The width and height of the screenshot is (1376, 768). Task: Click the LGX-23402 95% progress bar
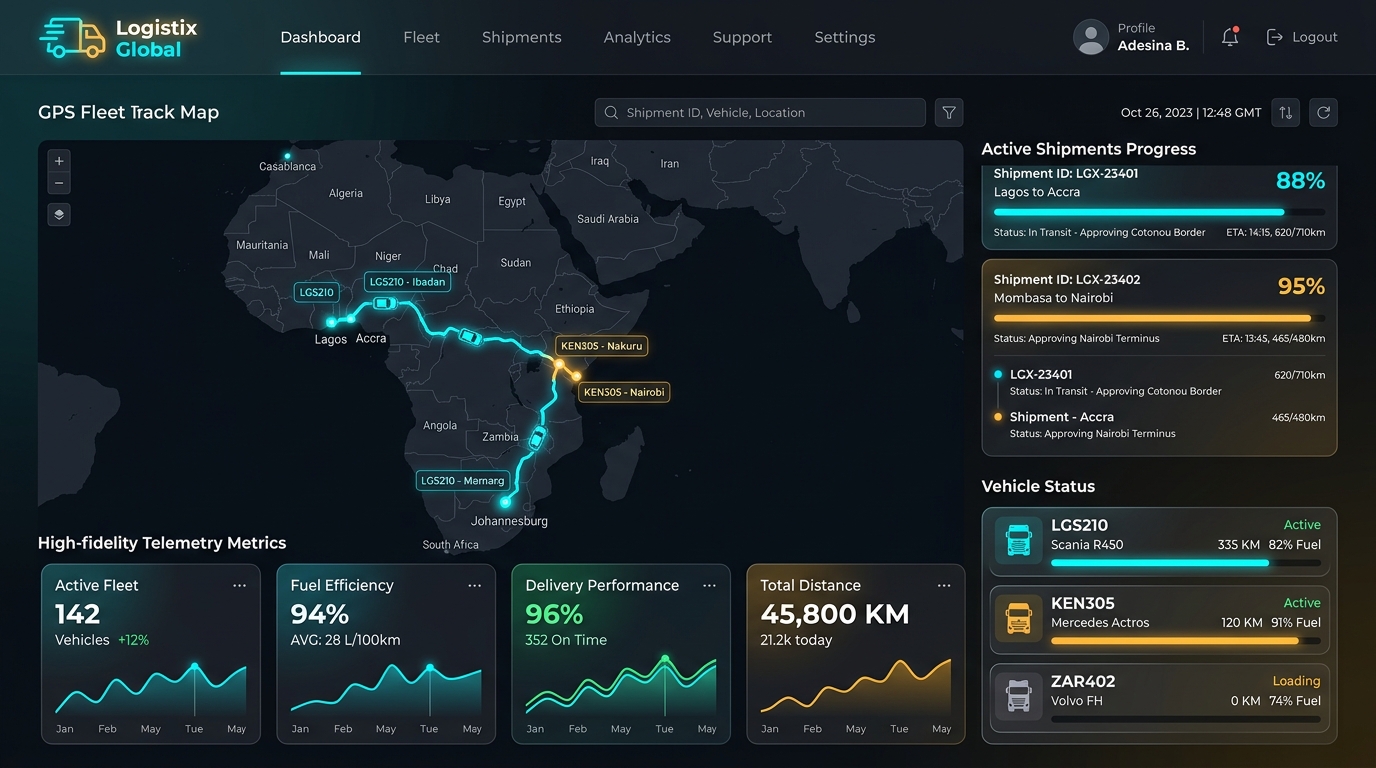(x=1159, y=318)
